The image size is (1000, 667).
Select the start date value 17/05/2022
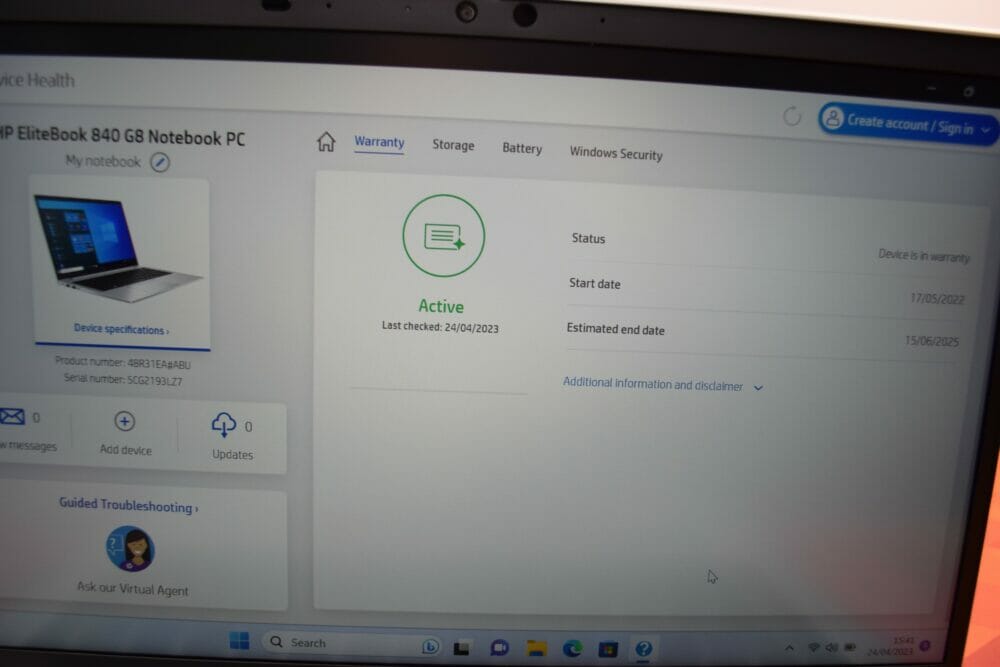tap(937, 298)
